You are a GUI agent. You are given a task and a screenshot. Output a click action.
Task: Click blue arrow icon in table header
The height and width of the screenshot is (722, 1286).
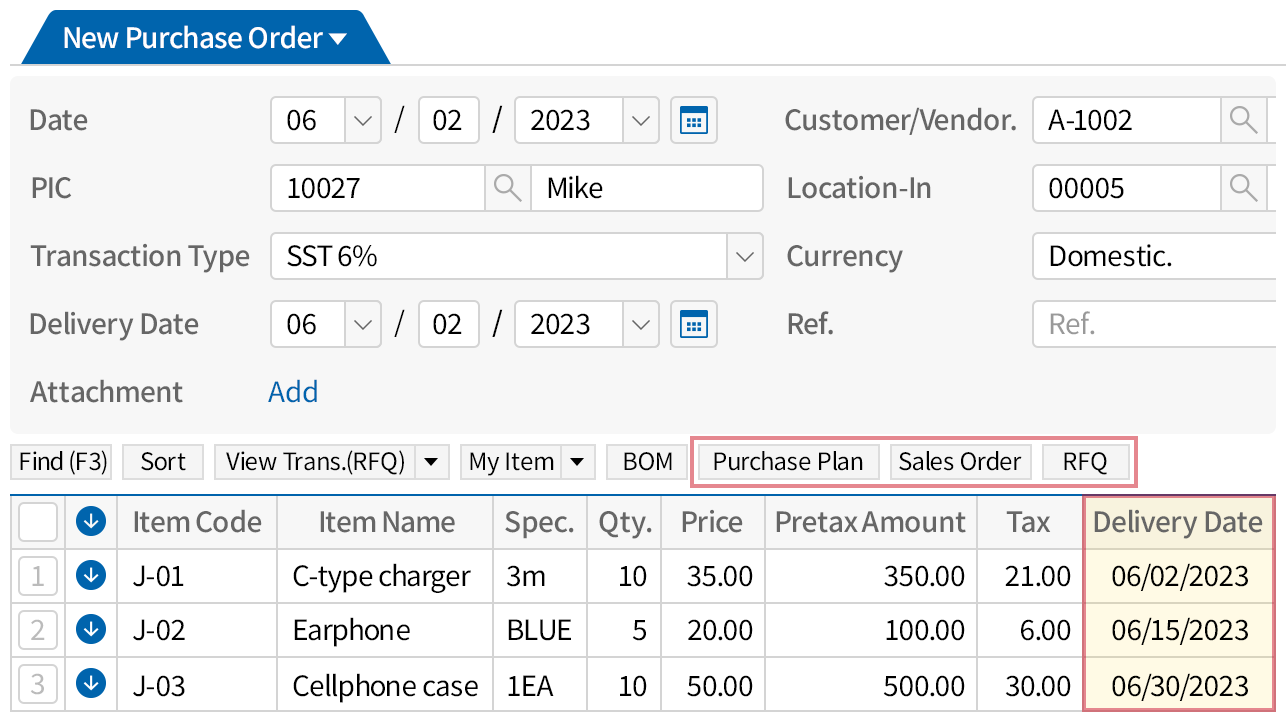pos(91,521)
